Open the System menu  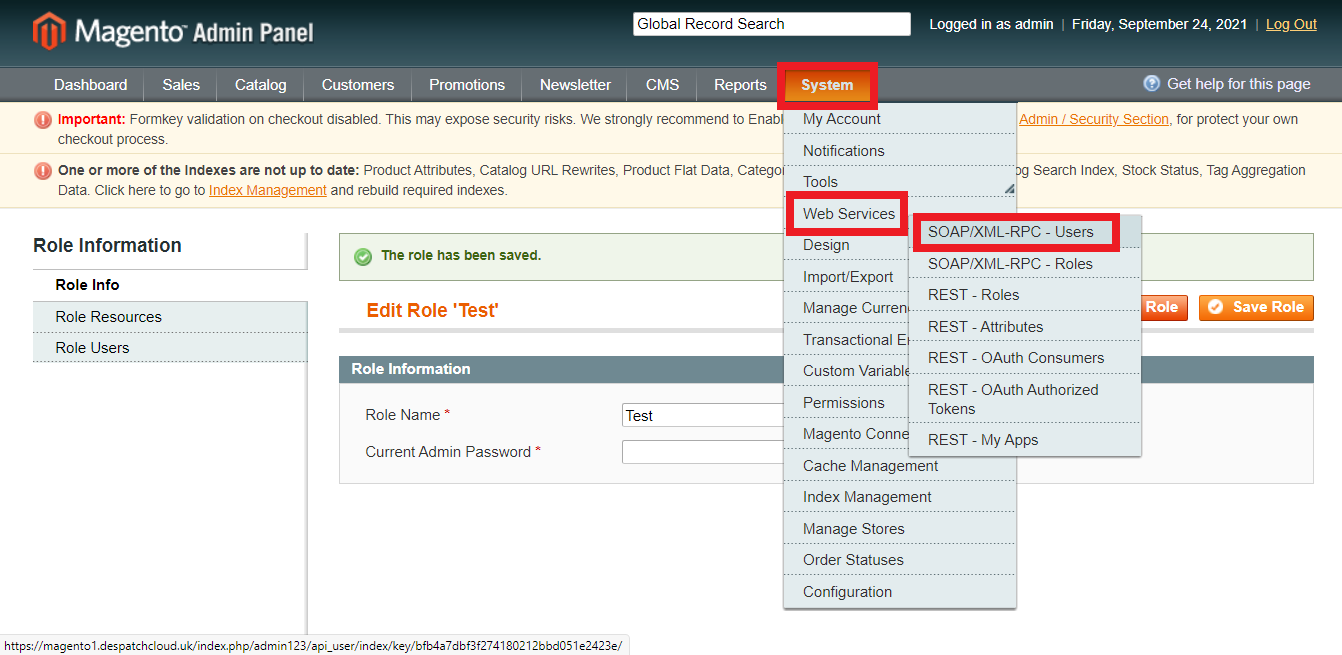(x=827, y=85)
